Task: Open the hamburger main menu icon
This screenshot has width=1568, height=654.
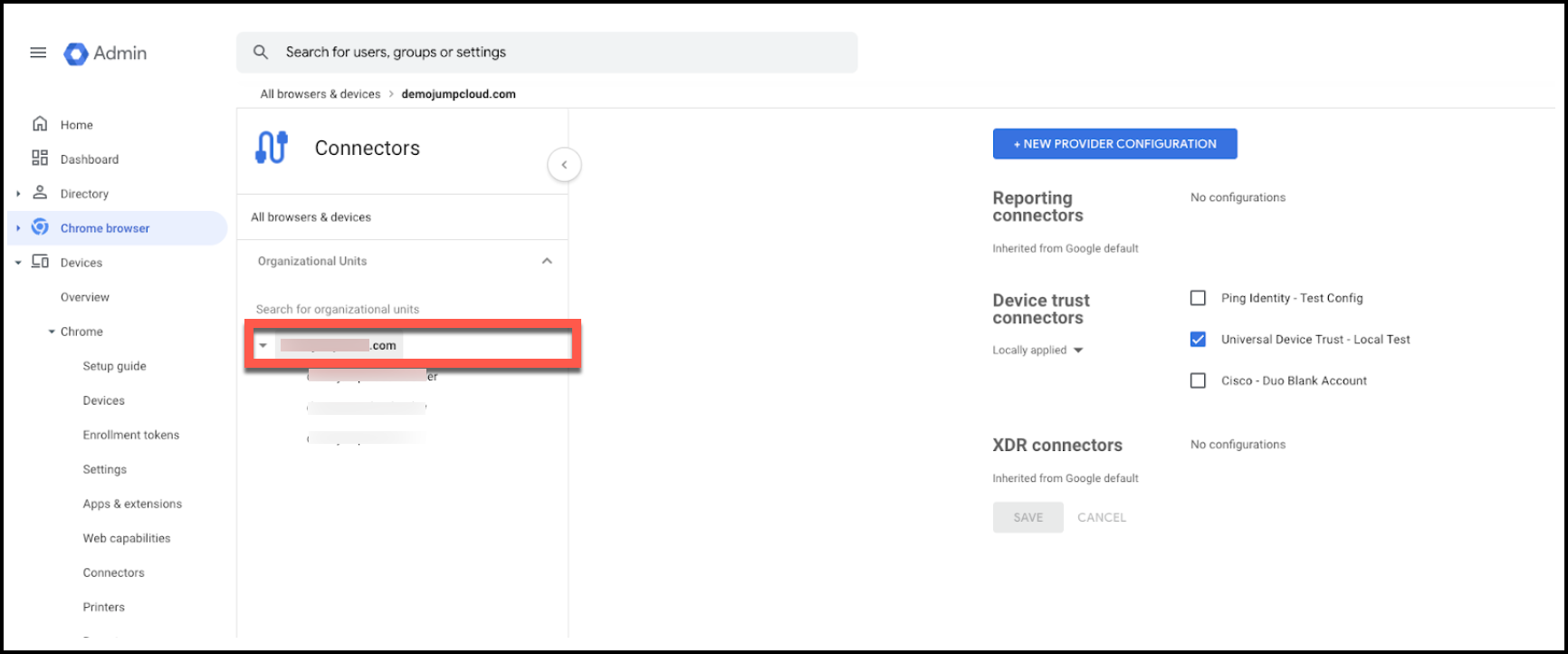Action: (x=38, y=53)
